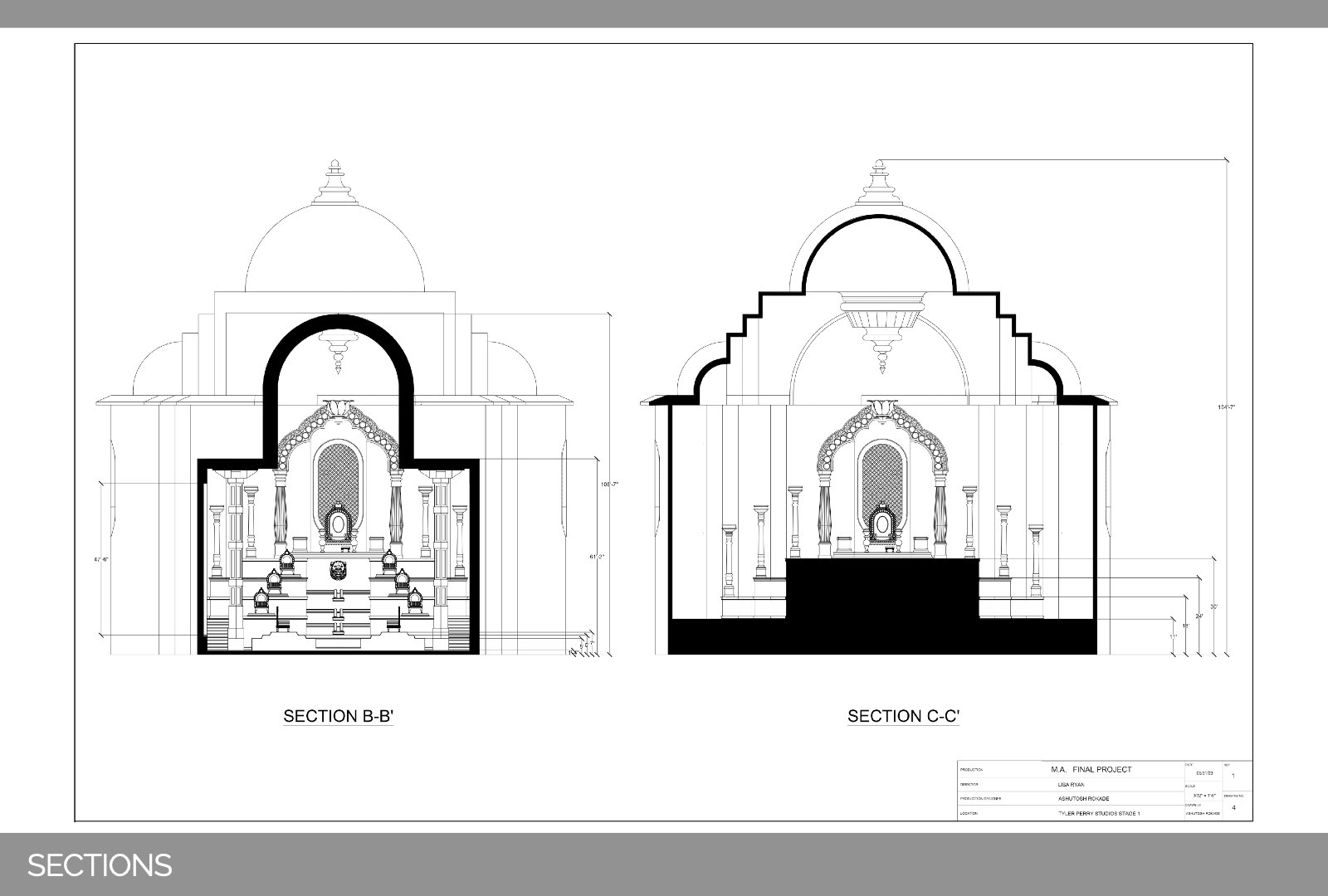Click the lattice arched window in Section C-C'

tap(881, 469)
